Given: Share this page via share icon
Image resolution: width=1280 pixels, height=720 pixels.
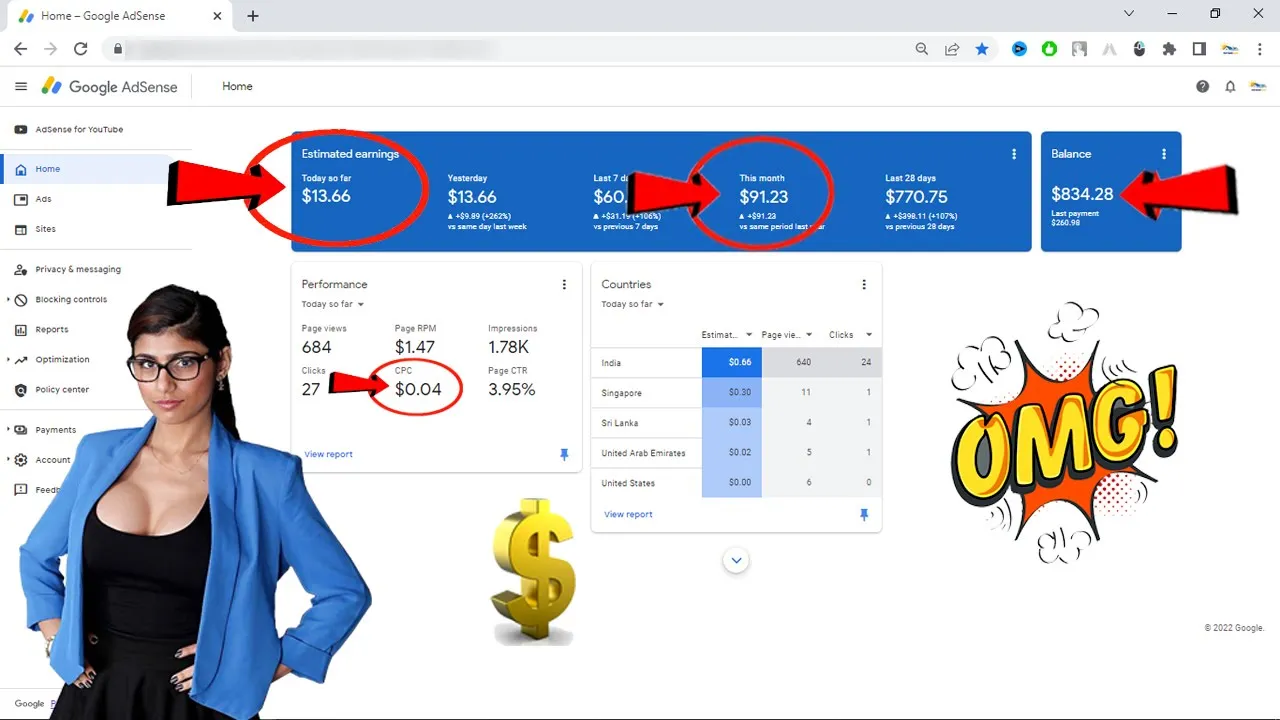Looking at the screenshot, I should coord(952,48).
